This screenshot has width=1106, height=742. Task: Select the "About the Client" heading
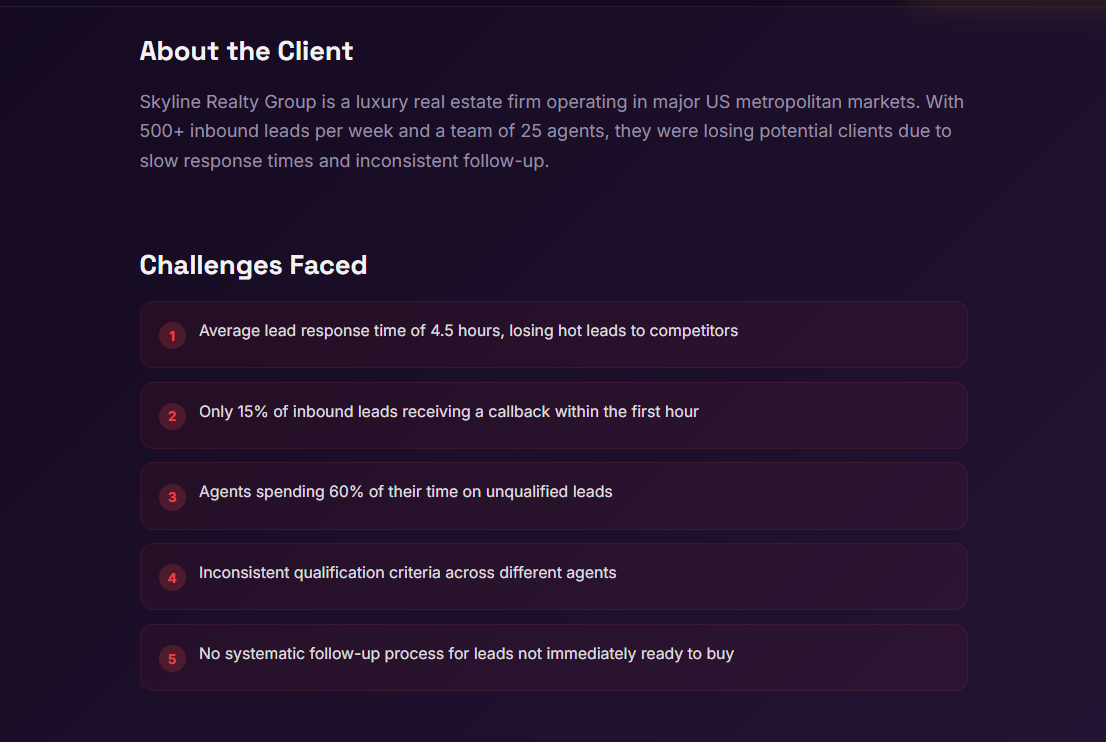point(246,51)
